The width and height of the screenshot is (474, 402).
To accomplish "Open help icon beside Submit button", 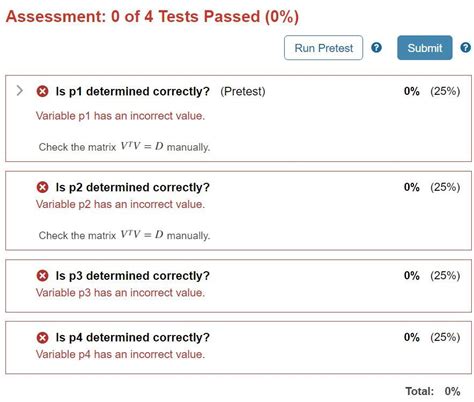I will click(466, 48).
